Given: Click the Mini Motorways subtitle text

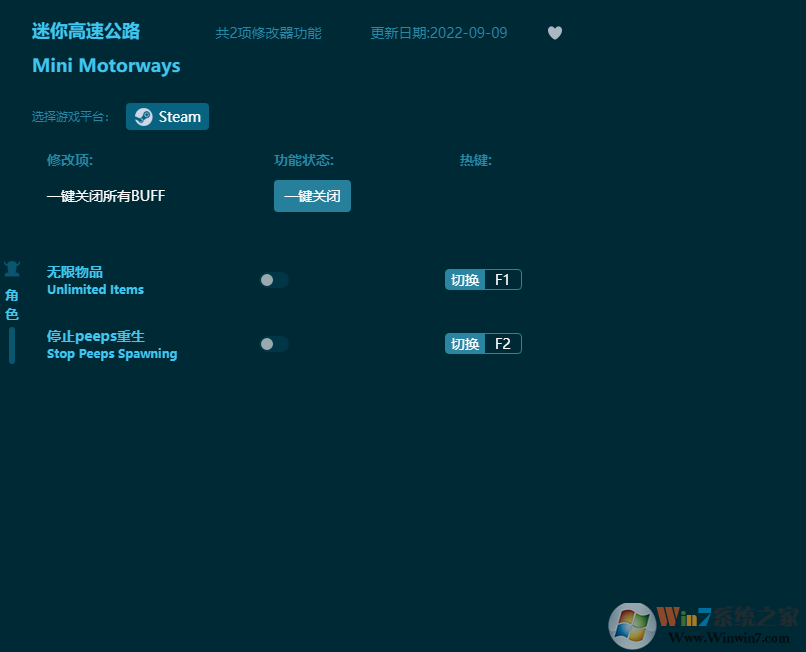Looking at the screenshot, I should tap(106, 65).
